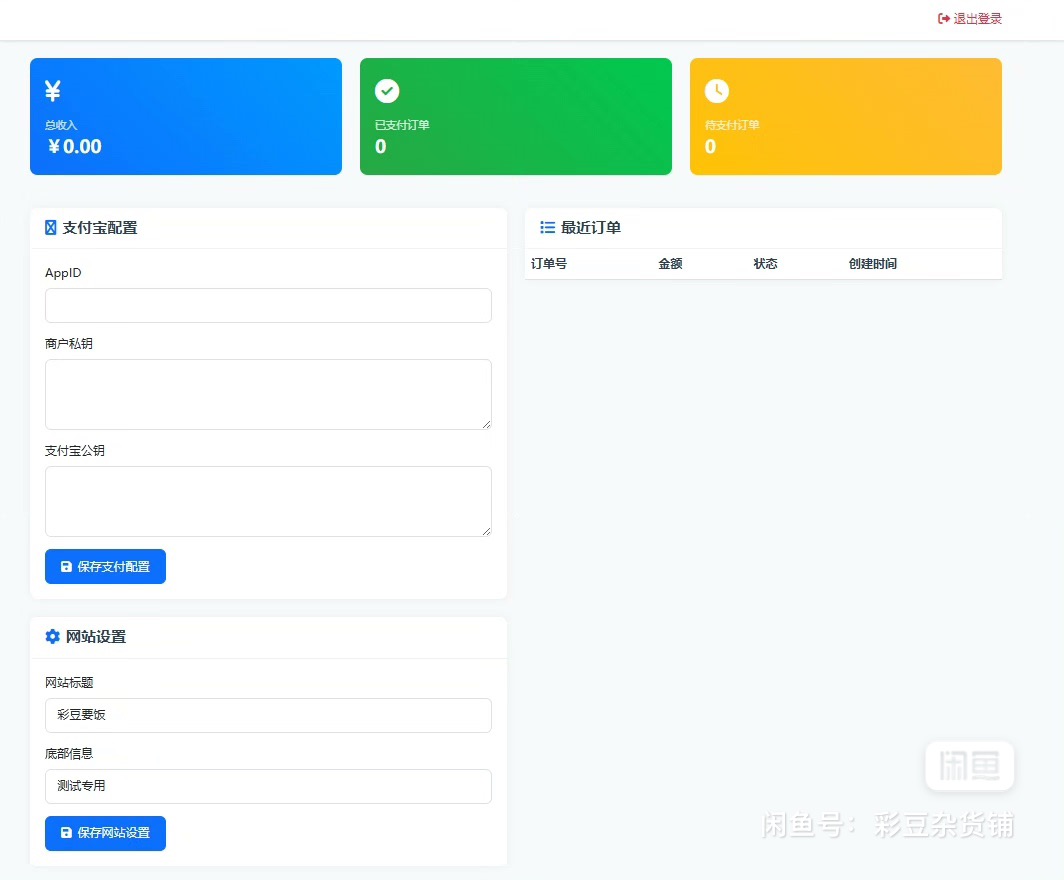
Task: Click into the 支付宝公钥 text area
Action: [x=268, y=501]
